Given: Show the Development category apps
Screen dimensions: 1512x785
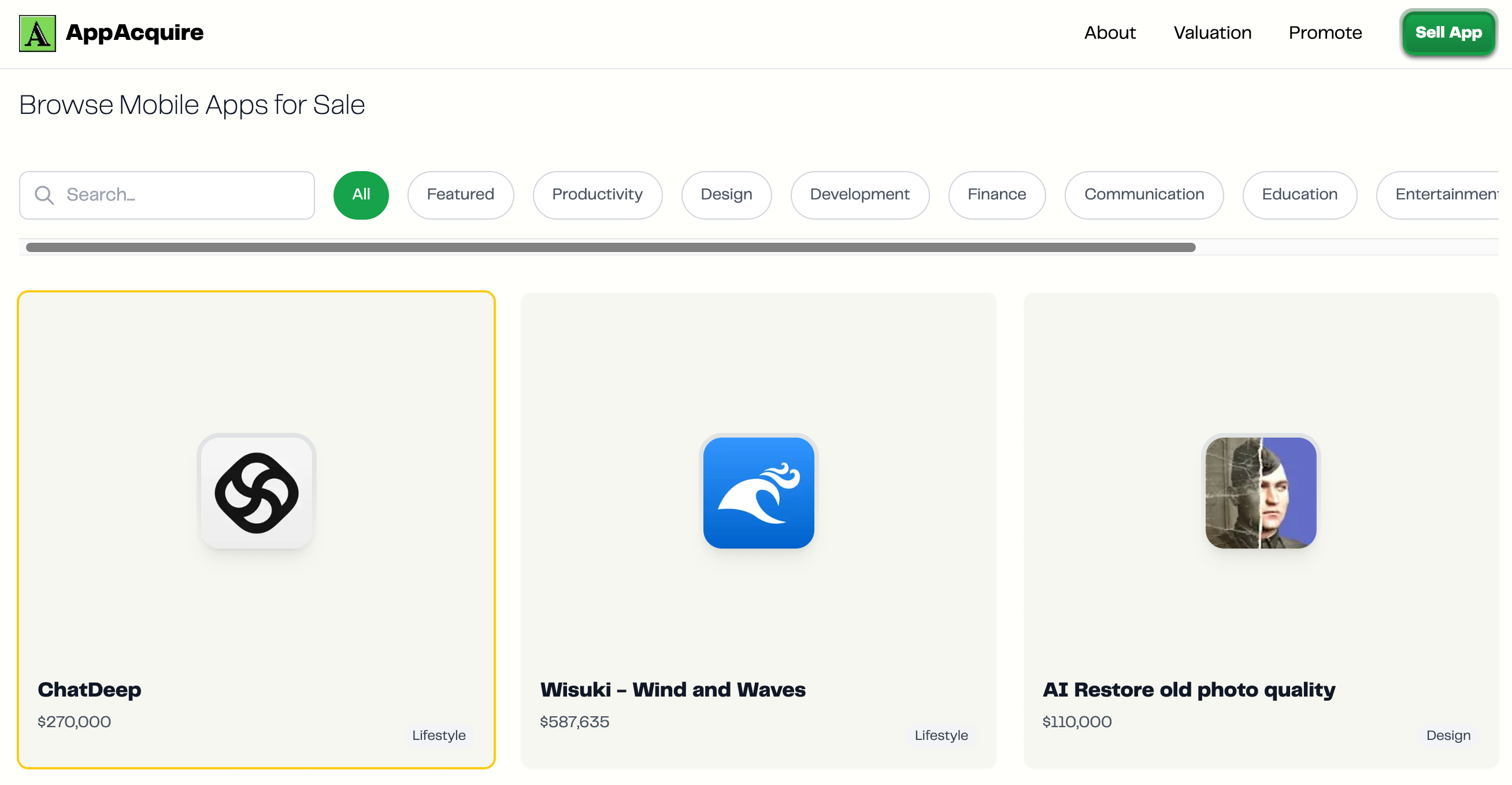Looking at the screenshot, I should click(859, 195).
